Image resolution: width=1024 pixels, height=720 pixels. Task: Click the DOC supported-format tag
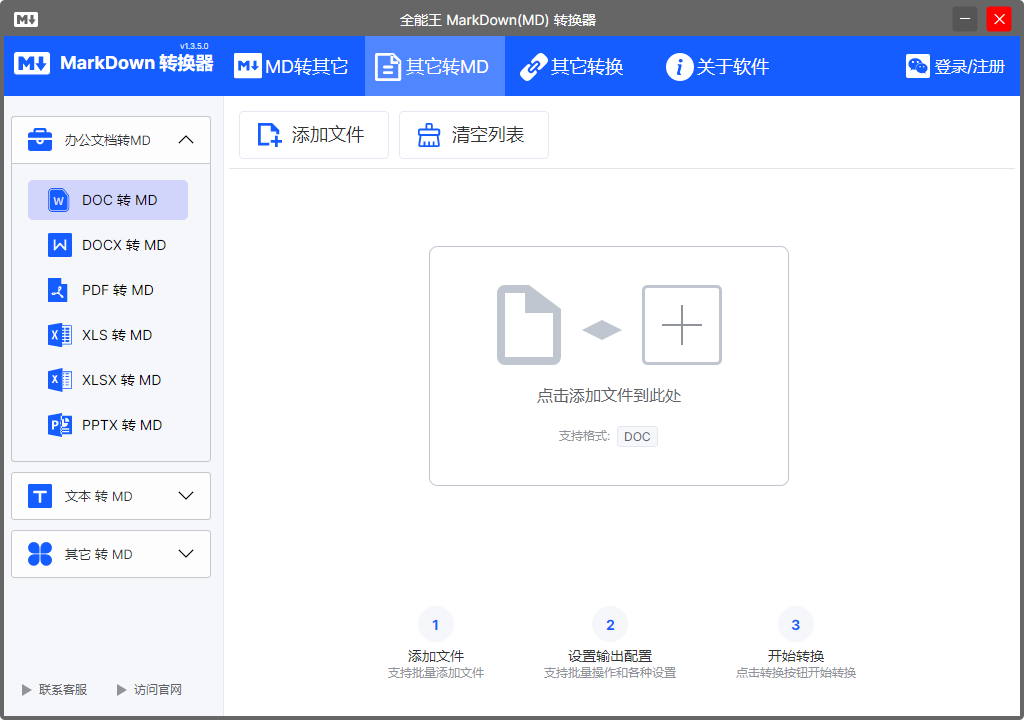pos(637,436)
